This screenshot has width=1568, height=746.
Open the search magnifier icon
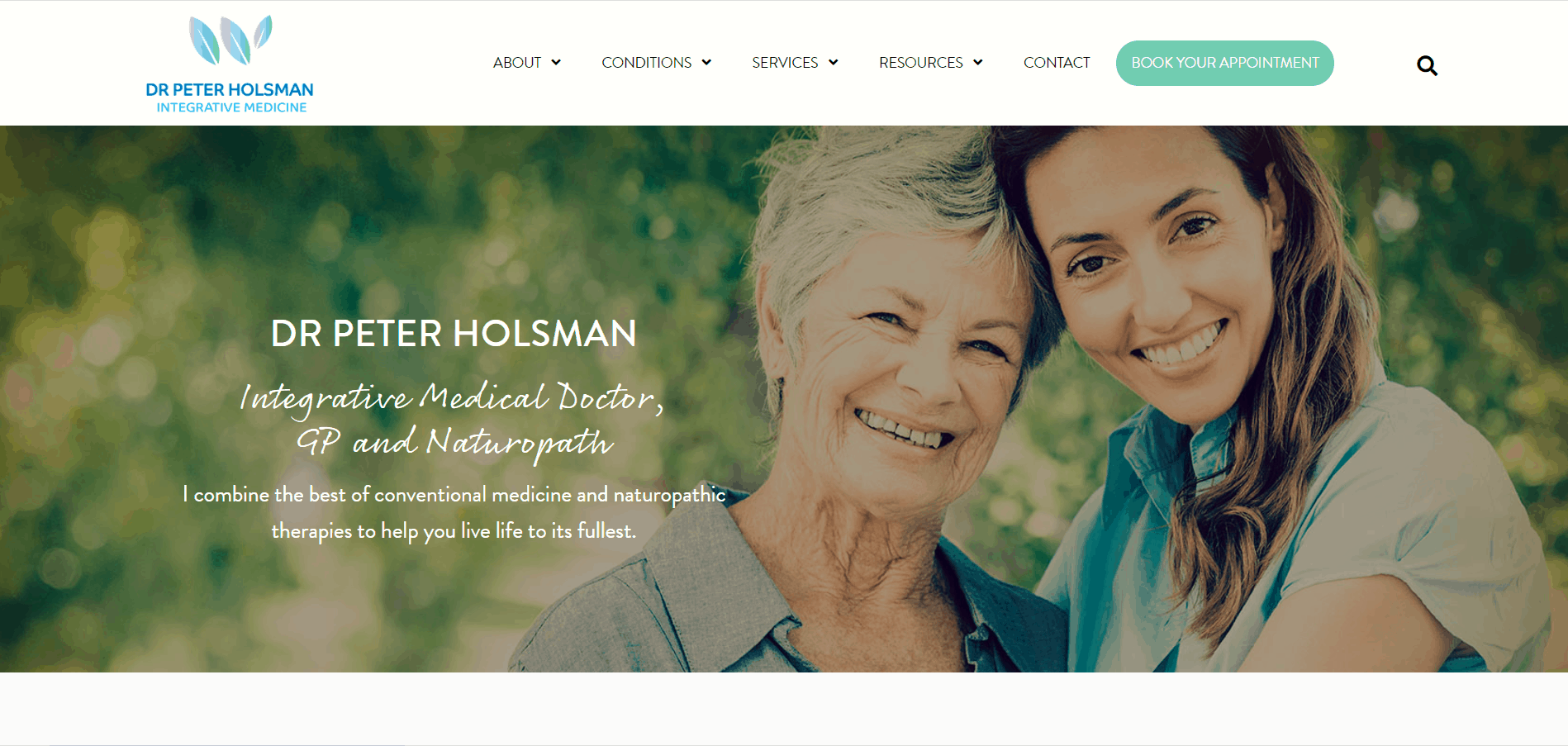click(x=1427, y=65)
